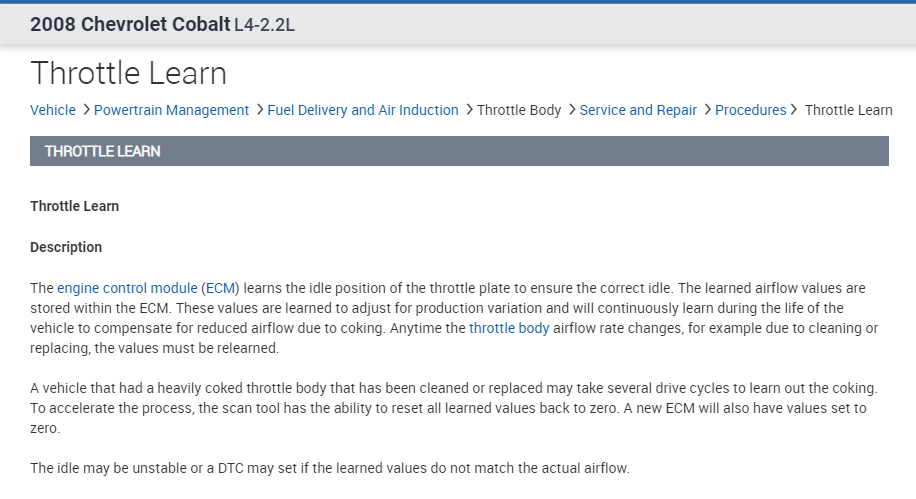Select the Throttle Body breadcrumb text
Image resolution: width=916 pixels, height=499 pixels.
[x=519, y=110]
